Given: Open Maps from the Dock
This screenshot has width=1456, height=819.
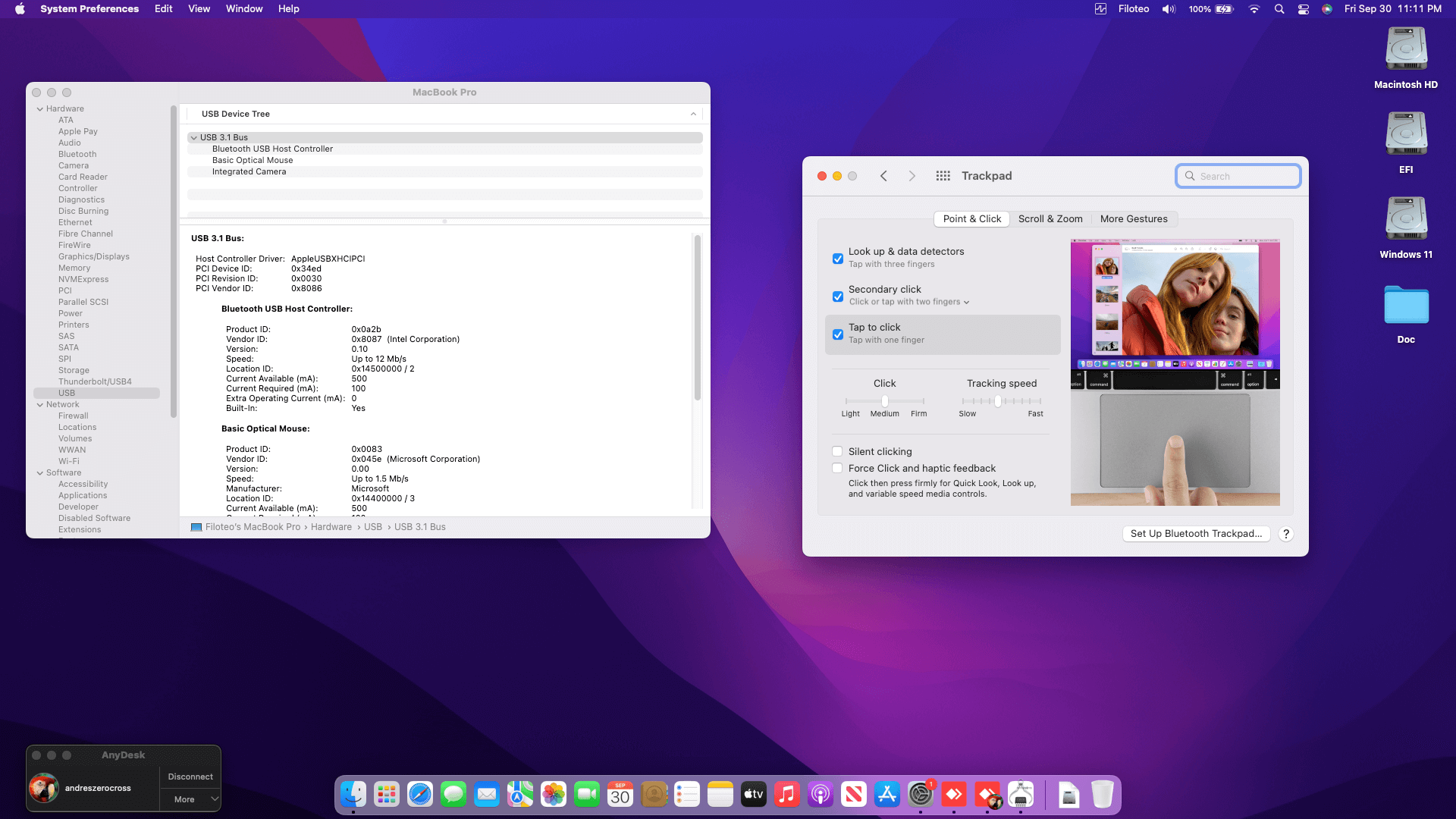Looking at the screenshot, I should 520,794.
